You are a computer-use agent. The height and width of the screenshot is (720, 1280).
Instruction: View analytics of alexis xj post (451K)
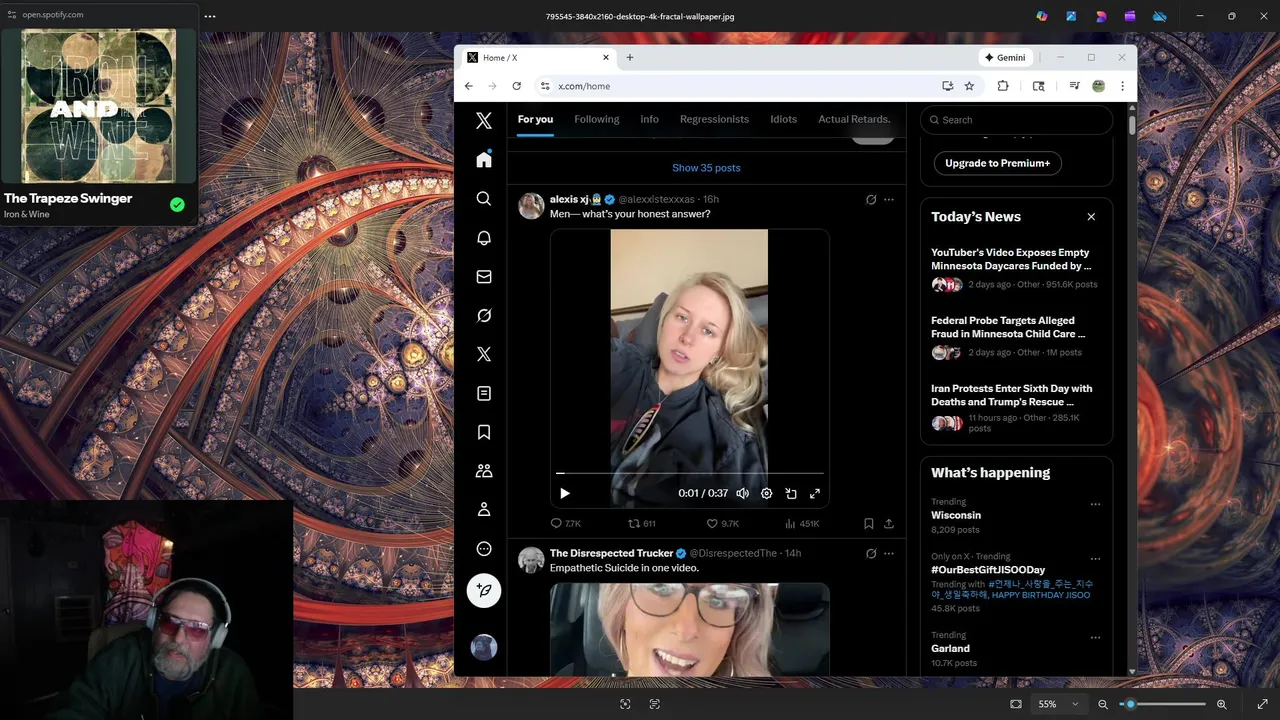802,523
